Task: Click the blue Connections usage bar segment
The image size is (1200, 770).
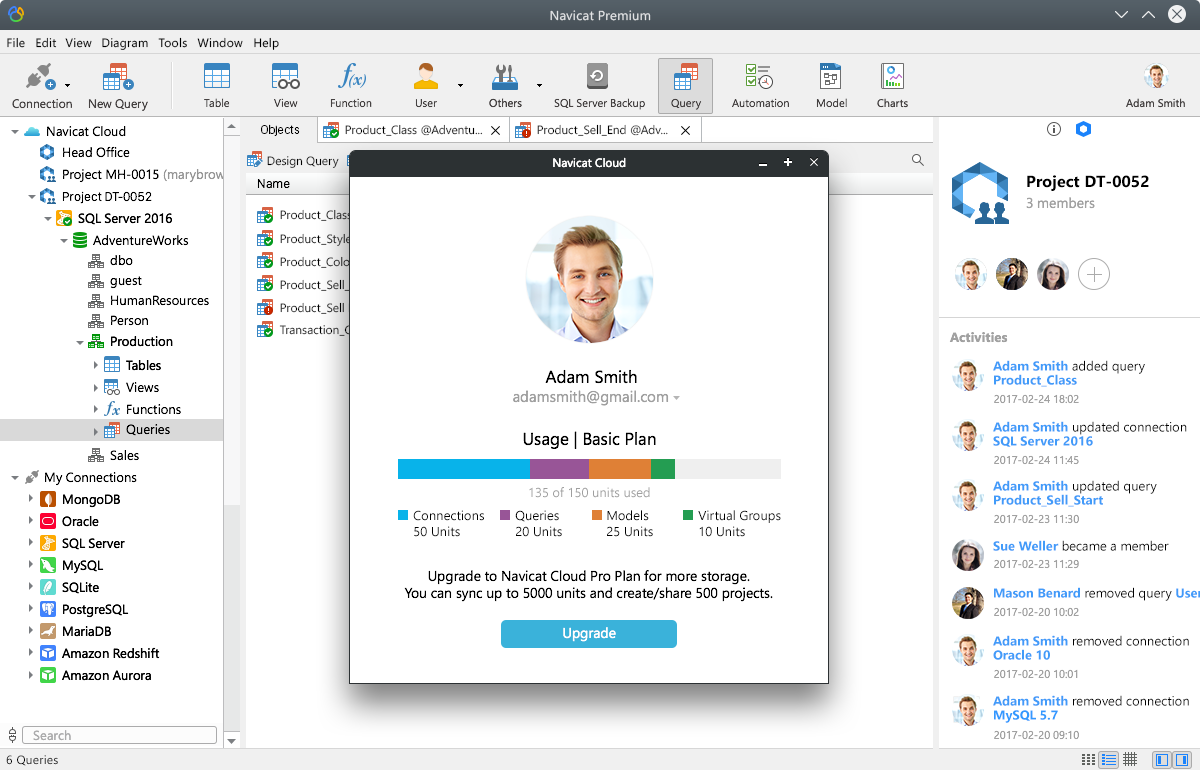Action: tap(464, 469)
